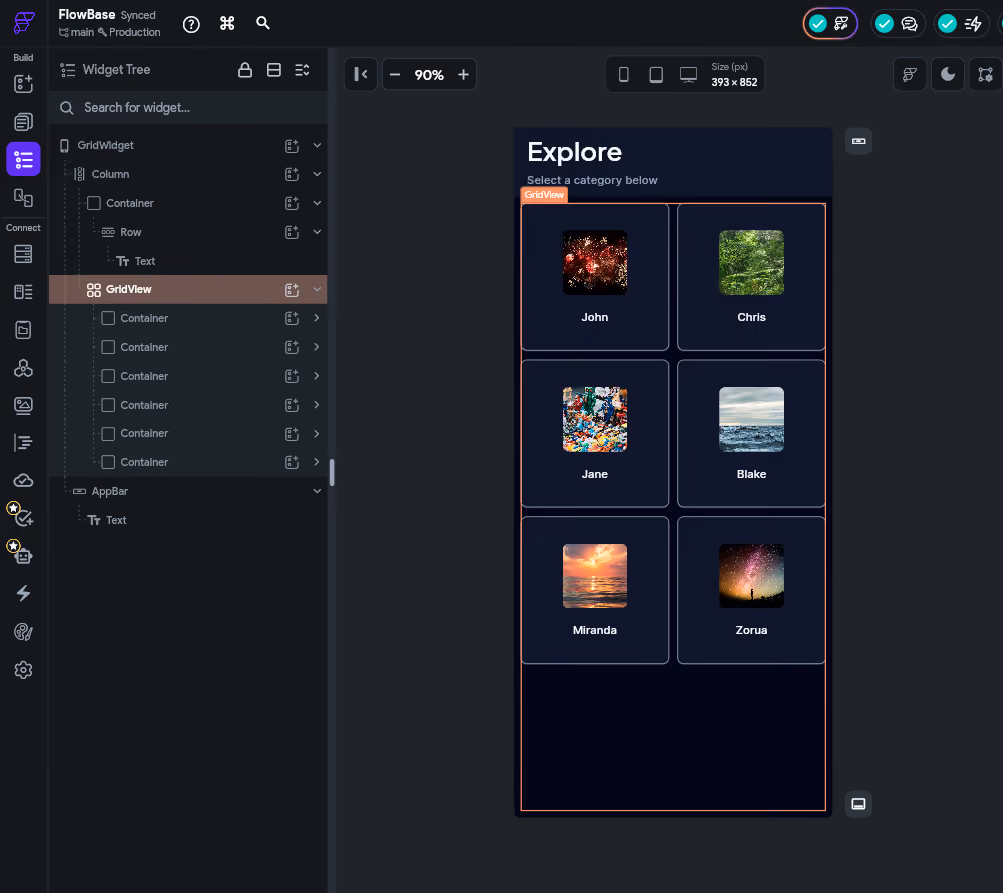Open the theme palette icon in sidebar
1003x893 pixels.
coord(23,632)
